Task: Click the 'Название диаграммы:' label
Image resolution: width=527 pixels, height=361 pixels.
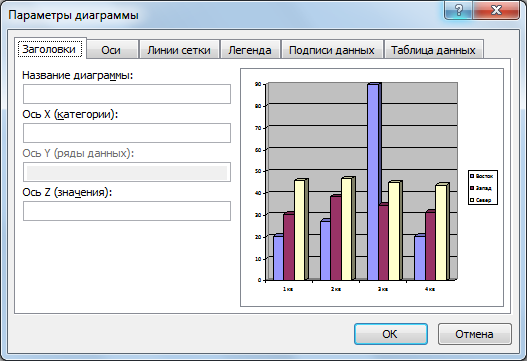Action: 78,75
